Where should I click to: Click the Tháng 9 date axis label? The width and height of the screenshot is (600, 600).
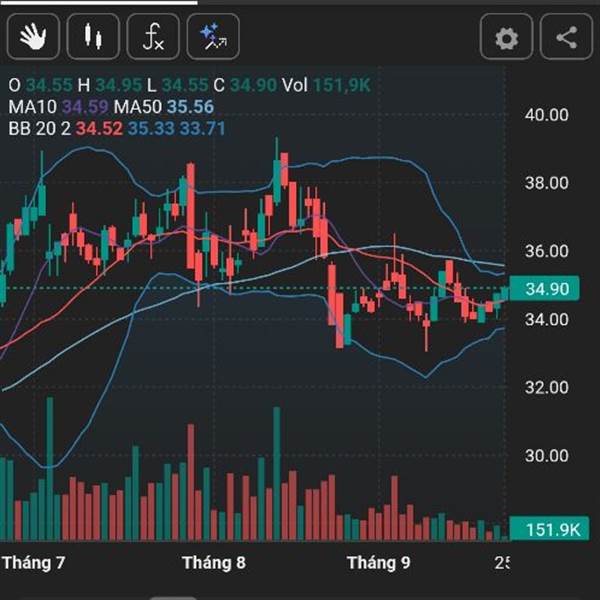click(x=378, y=563)
